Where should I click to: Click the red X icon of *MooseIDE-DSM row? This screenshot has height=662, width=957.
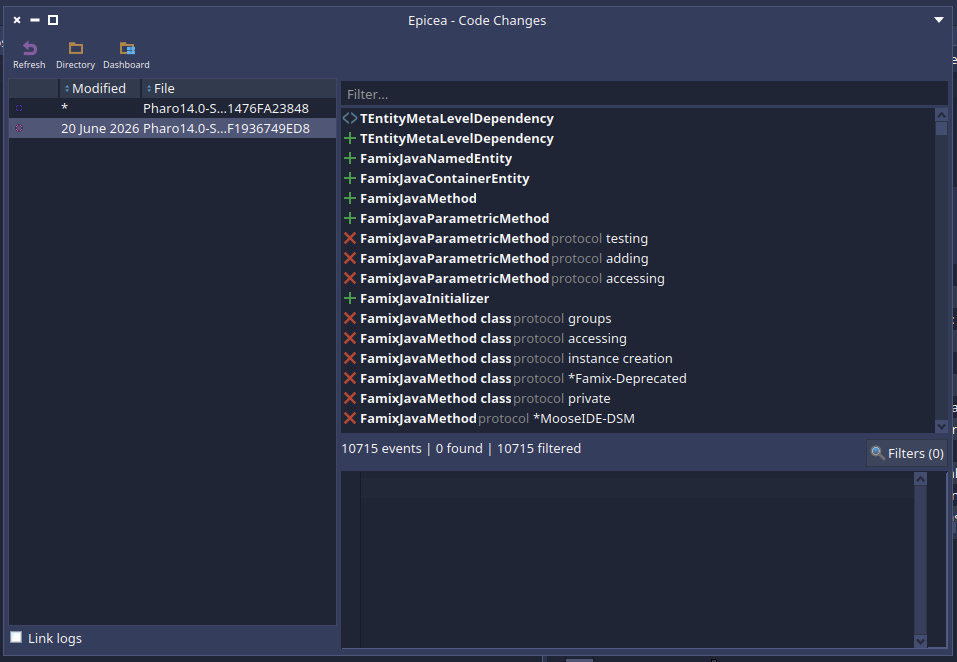coord(350,419)
